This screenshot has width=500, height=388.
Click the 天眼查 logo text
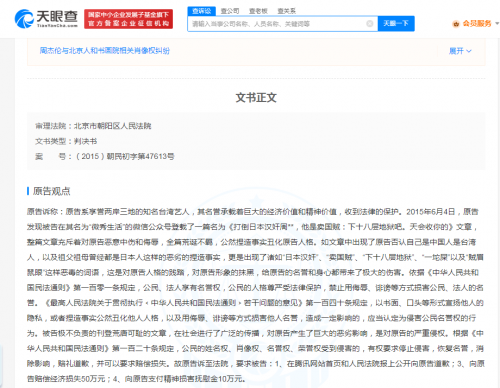[57, 18]
